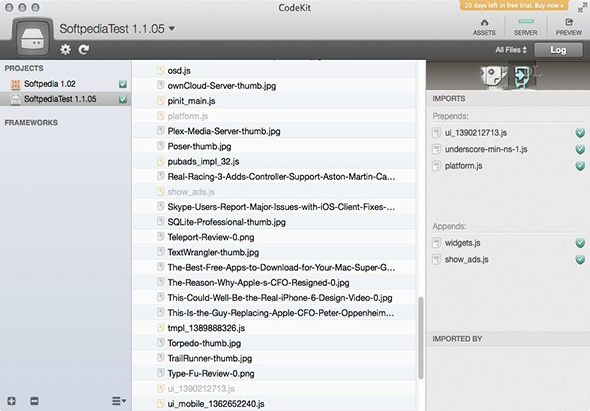The width and height of the screenshot is (590, 411).
Task: Toggle checkbox for SoftpediaTest 1.1.05 project
Action: pyautogui.click(x=123, y=99)
